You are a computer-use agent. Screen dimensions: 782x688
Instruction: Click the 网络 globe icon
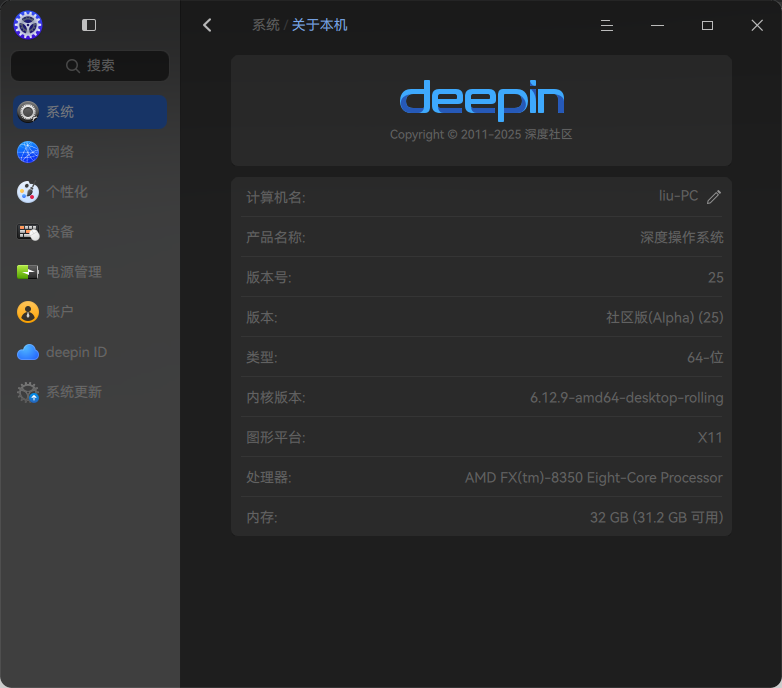coord(28,152)
